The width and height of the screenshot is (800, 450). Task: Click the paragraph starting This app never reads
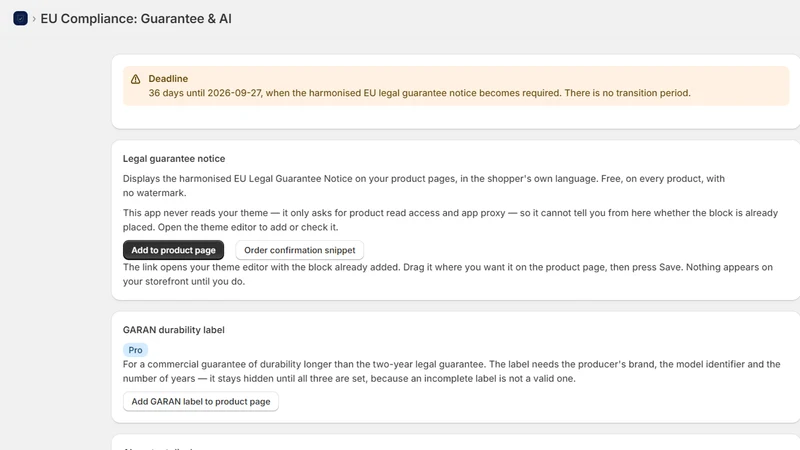tap(450, 220)
